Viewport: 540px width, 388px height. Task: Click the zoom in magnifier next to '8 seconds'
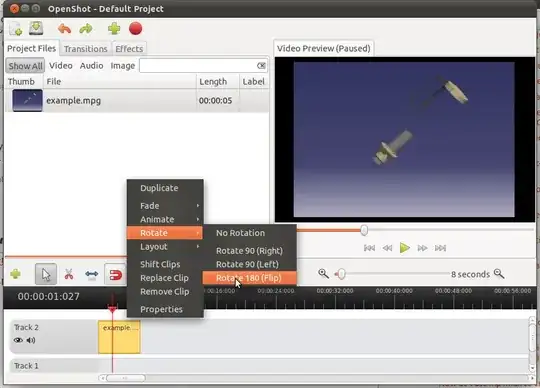point(499,274)
